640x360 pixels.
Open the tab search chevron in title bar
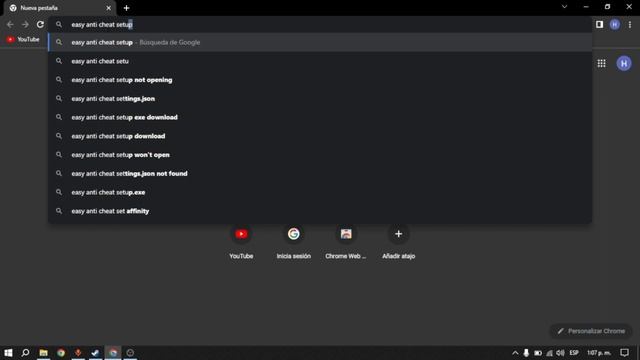(564, 7)
